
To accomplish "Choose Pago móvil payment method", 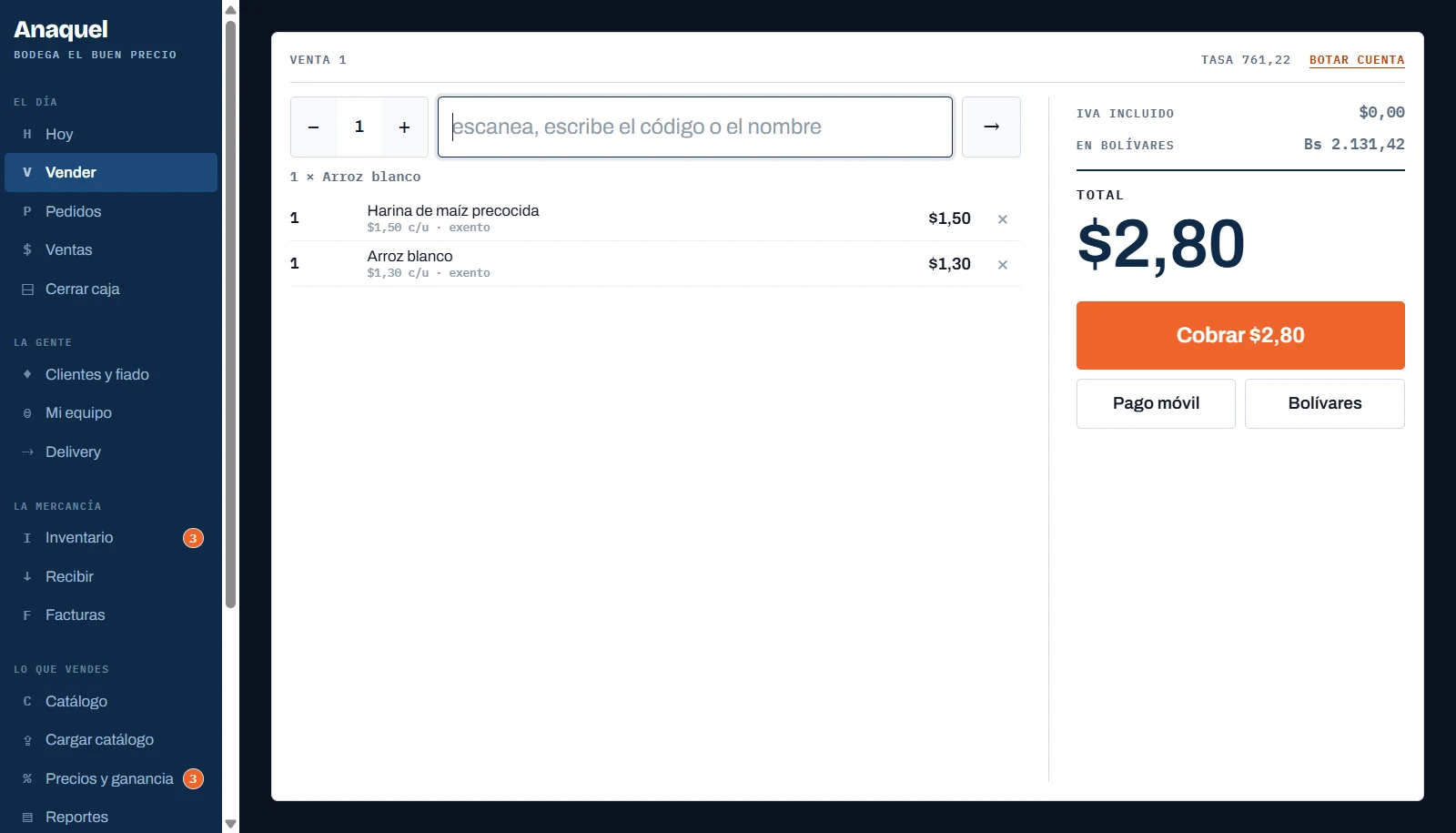I will click(1156, 403).
